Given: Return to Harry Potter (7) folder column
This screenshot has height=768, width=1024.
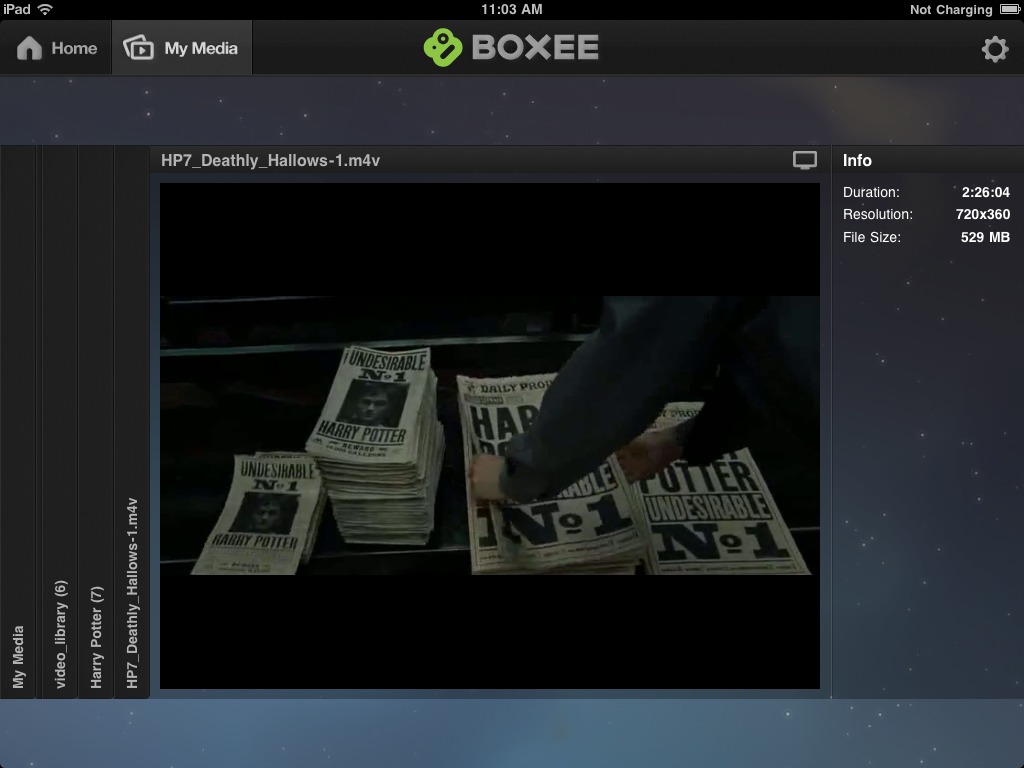Looking at the screenshot, I should (97, 422).
